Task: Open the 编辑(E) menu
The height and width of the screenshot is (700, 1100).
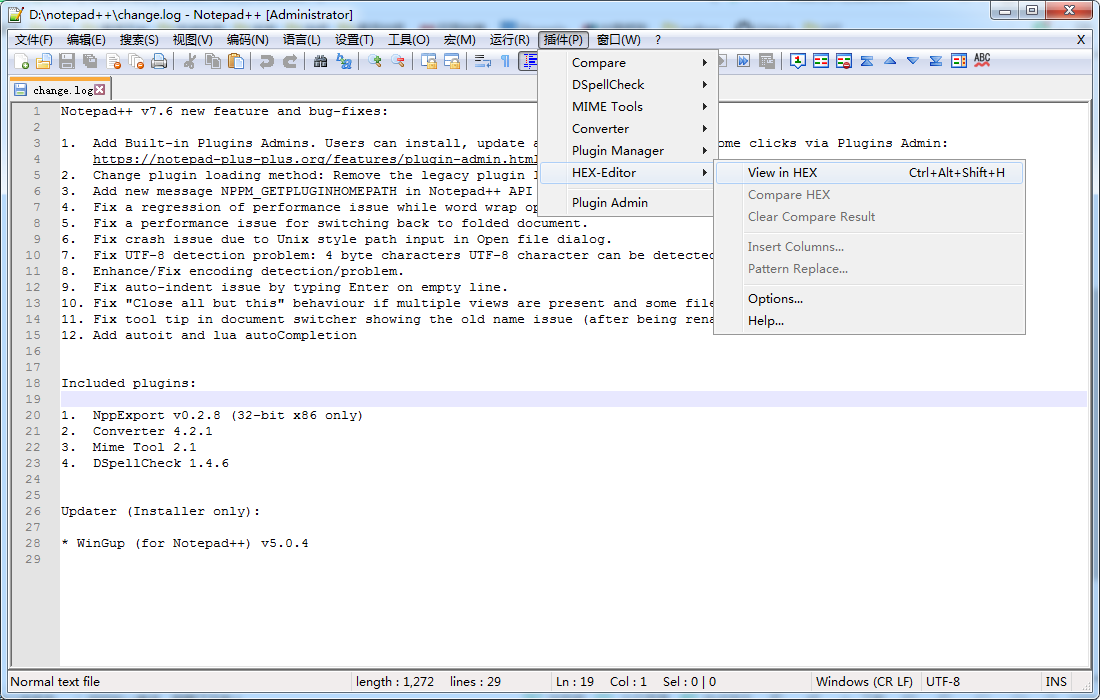Action: click(86, 40)
